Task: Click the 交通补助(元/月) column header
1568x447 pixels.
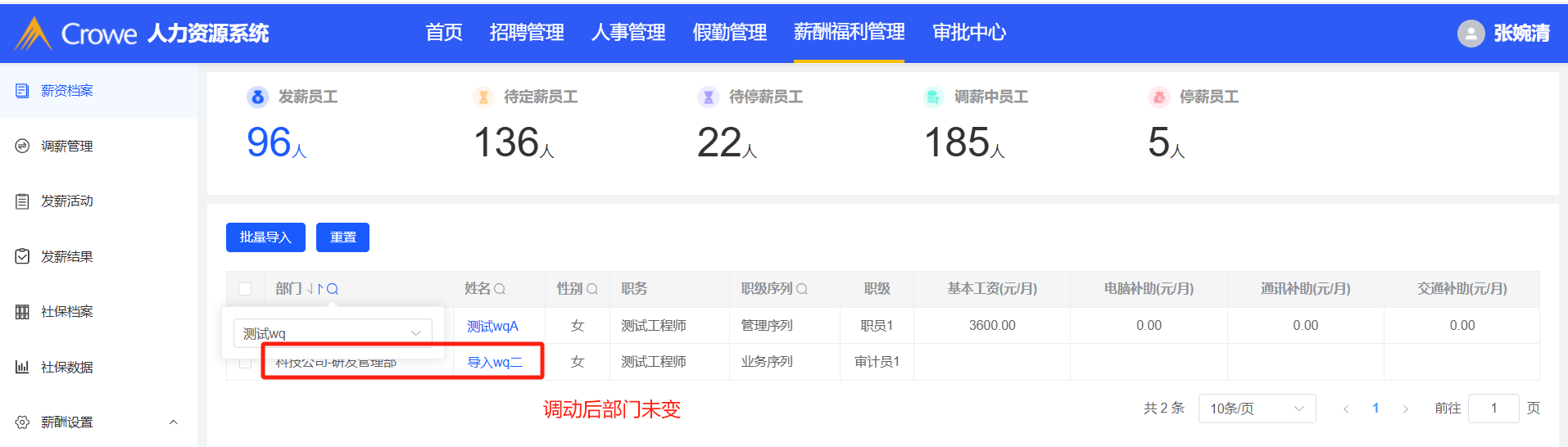Action: pos(1462,289)
